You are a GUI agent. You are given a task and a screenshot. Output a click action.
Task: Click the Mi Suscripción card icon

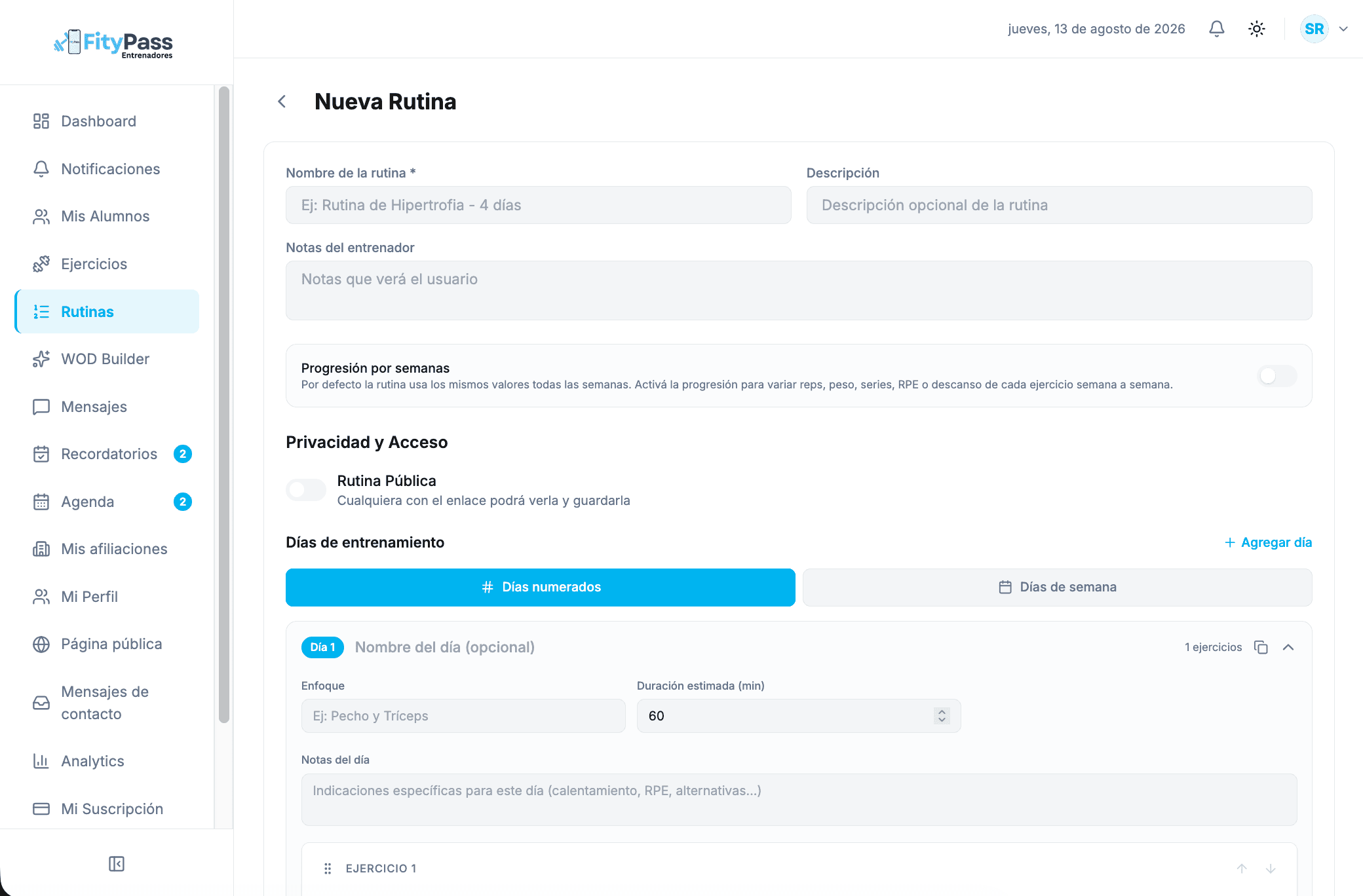(x=41, y=809)
